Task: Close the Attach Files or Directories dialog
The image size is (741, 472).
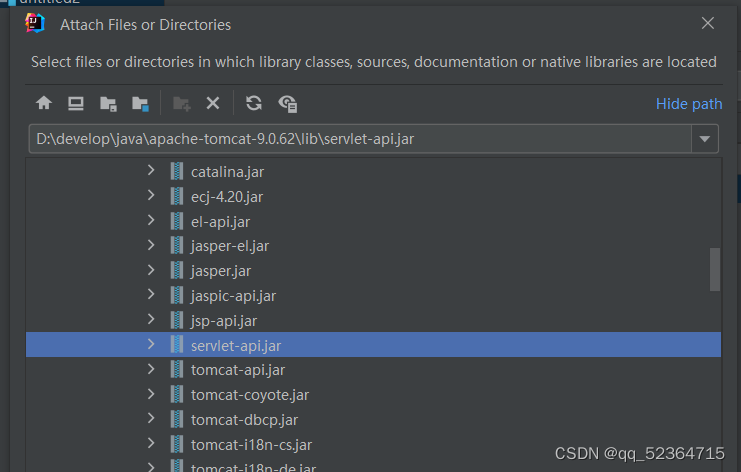Action: tap(707, 23)
